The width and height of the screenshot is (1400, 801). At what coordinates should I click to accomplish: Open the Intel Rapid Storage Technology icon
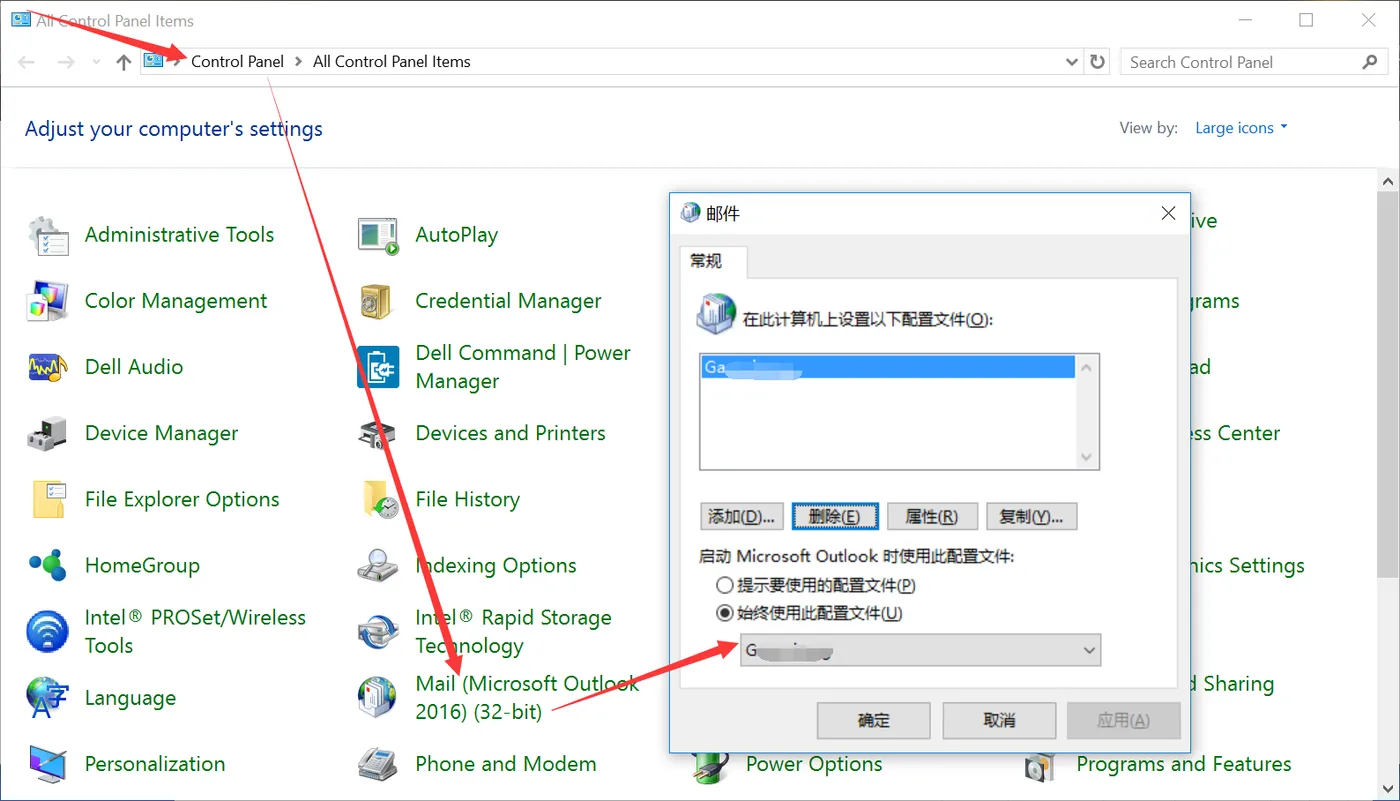click(379, 631)
